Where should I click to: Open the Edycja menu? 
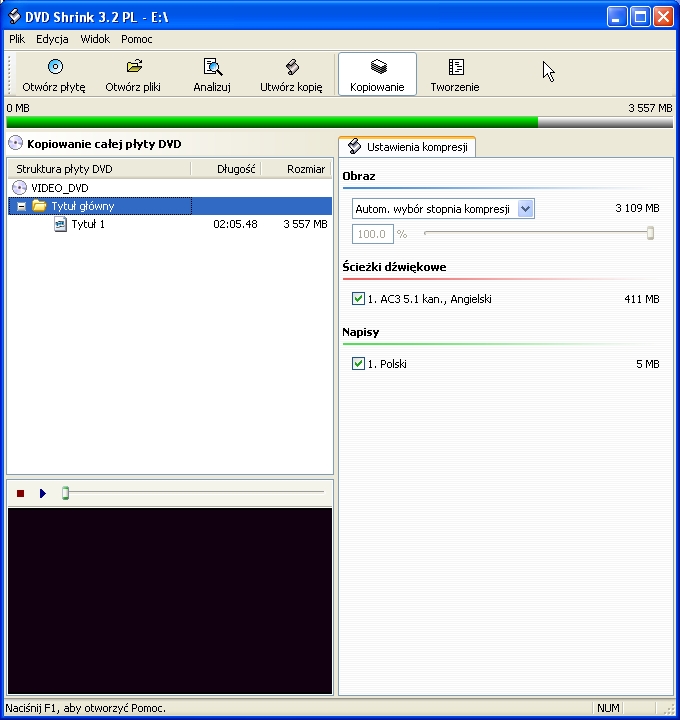(x=52, y=39)
